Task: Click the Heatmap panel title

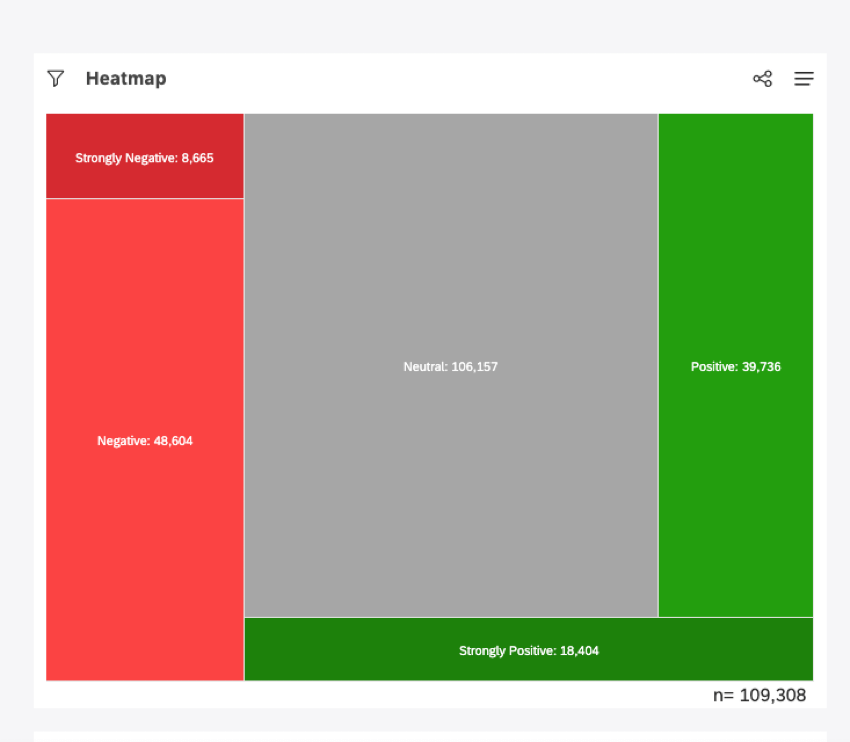Action: pyautogui.click(x=125, y=78)
